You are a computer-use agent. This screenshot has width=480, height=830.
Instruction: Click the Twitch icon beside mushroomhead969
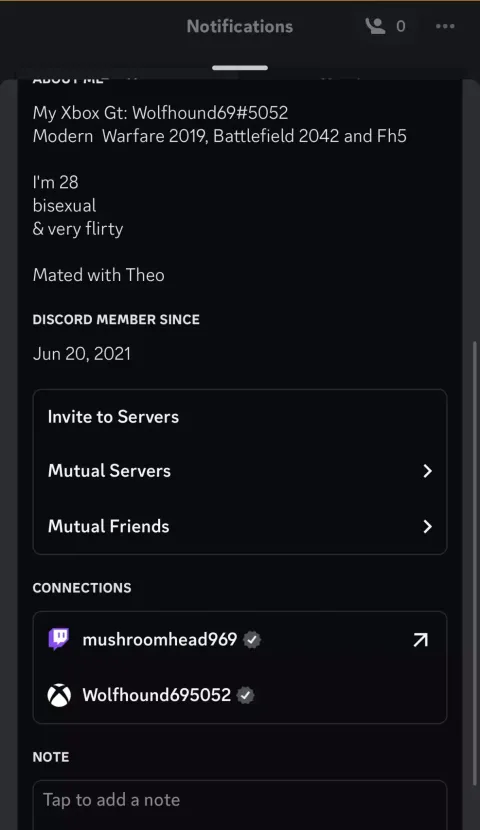point(59,639)
